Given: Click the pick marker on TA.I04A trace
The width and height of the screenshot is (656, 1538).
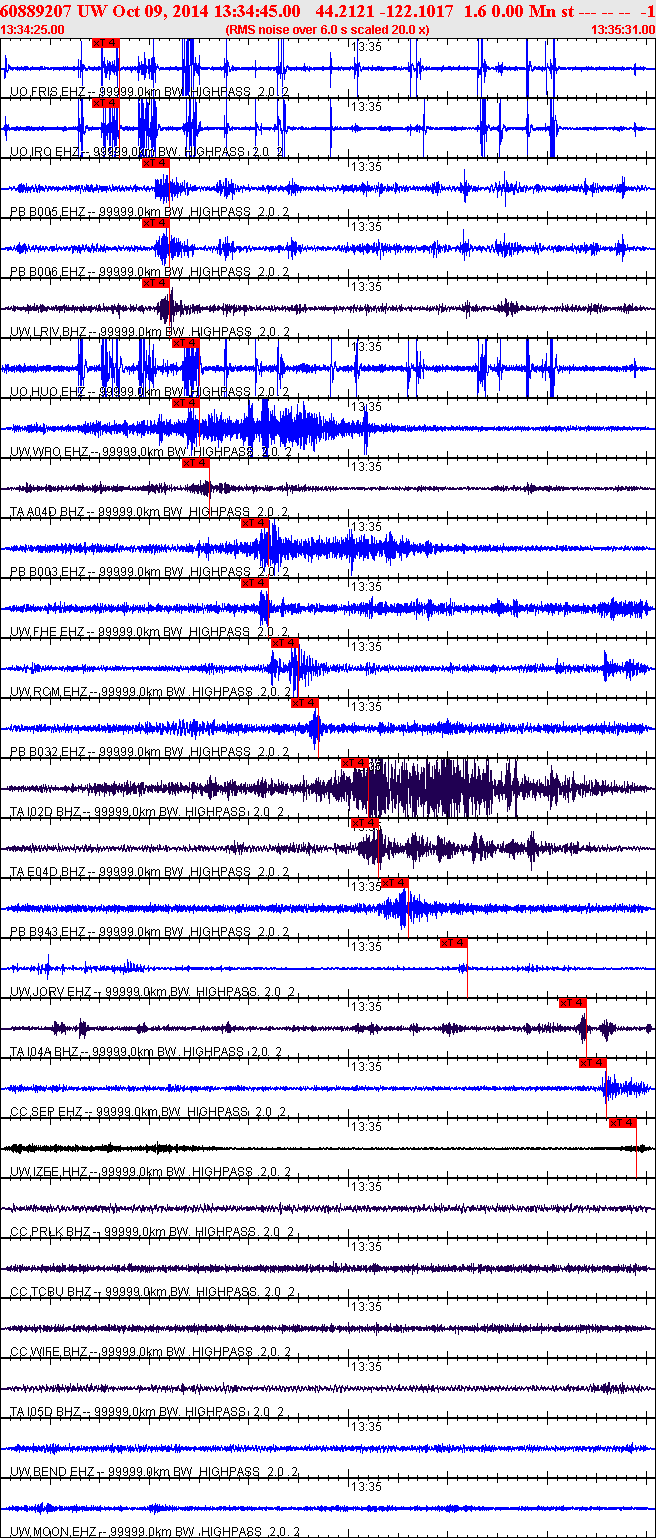Looking at the screenshot, I should pos(573,1003).
